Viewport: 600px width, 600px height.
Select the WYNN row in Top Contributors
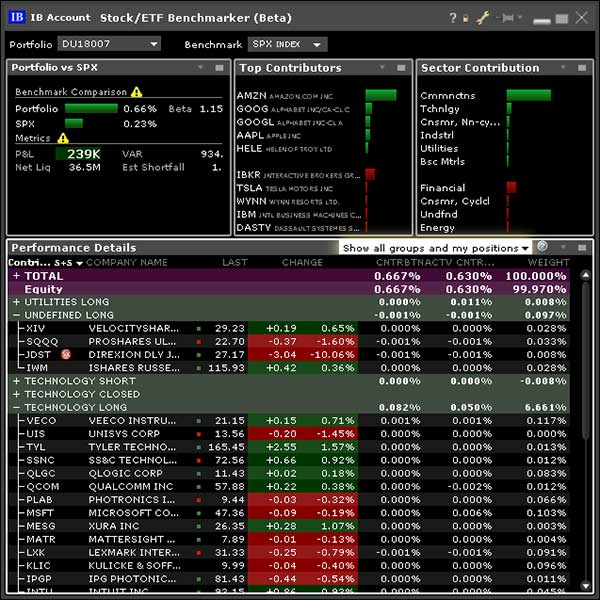[323, 201]
